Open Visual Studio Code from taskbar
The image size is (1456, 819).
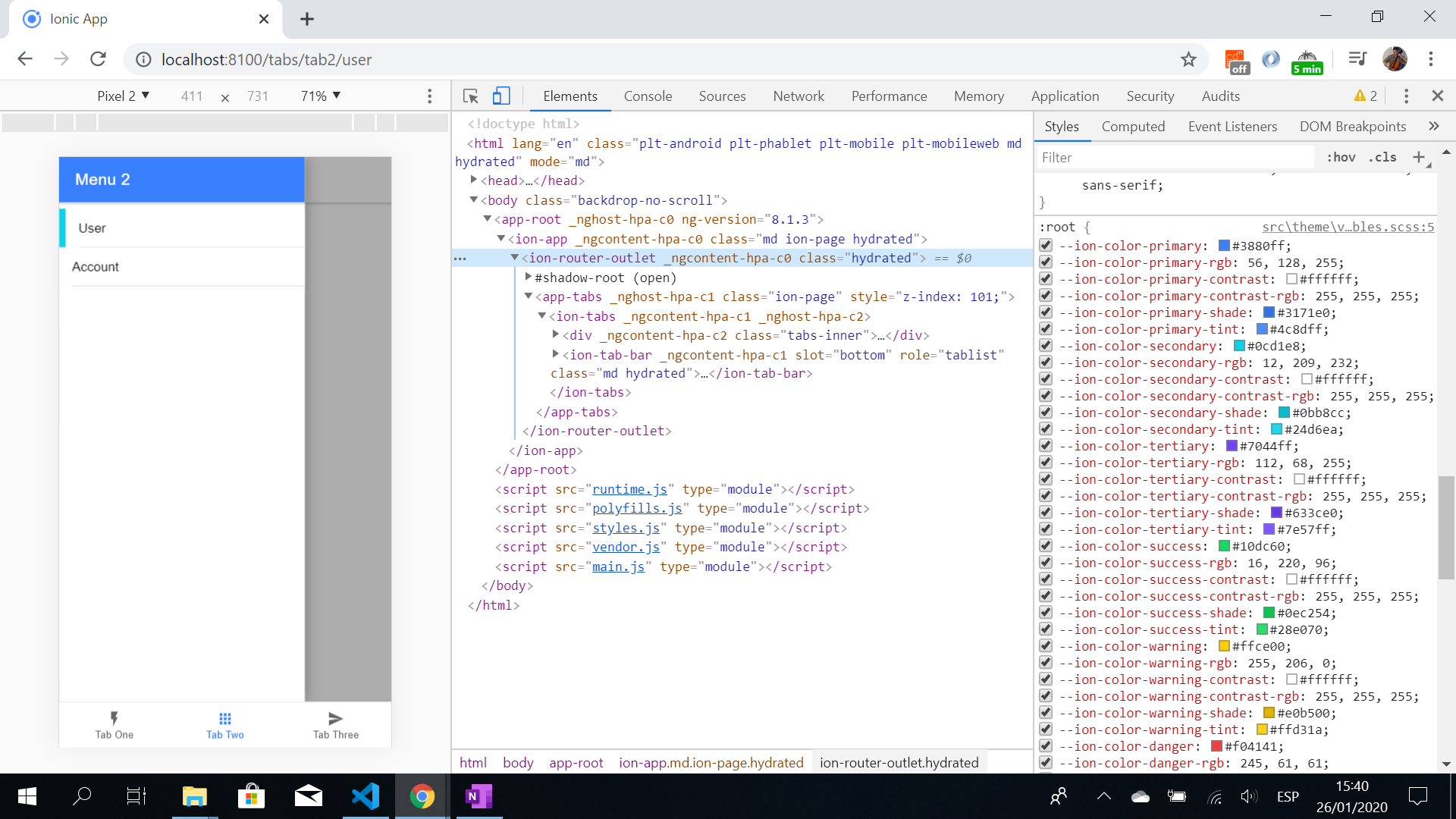[366, 796]
